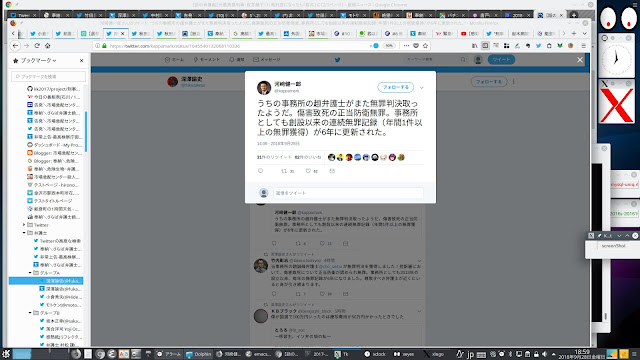
Task: Click the Twitter bird logo in header
Action: (338, 60)
